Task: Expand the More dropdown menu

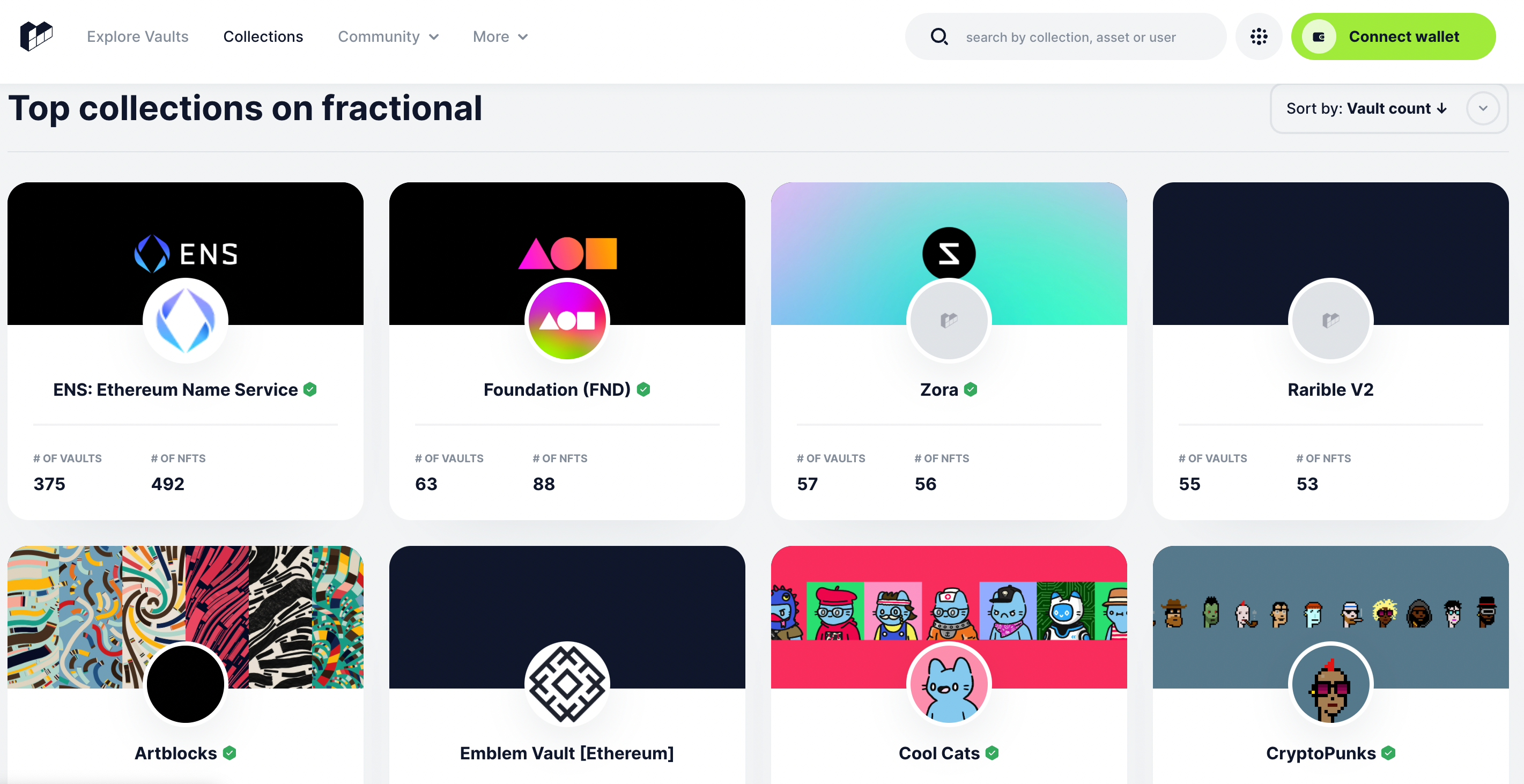Action: [500, 36]
